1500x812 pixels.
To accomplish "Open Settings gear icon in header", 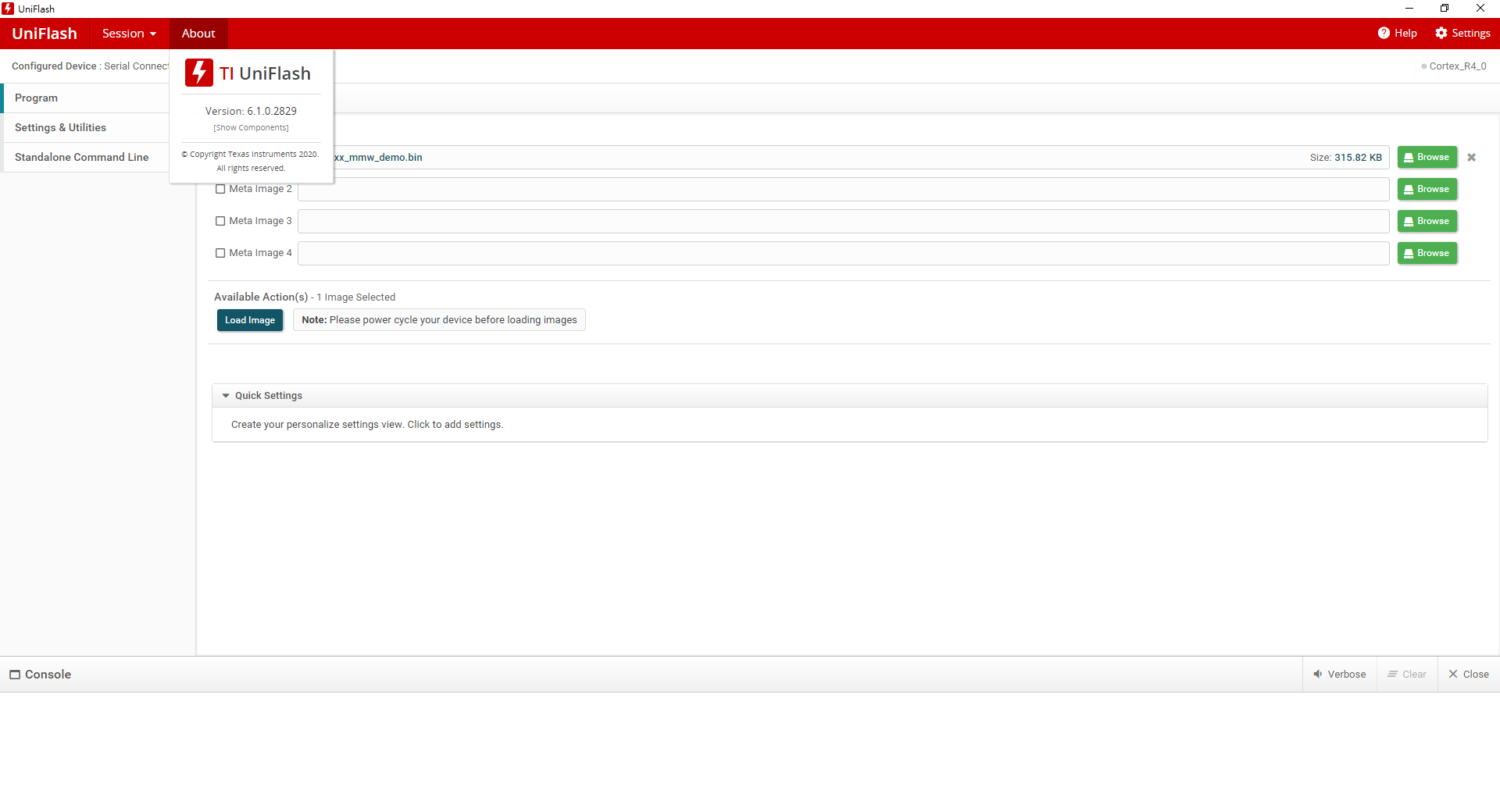I will (1441, 33).
